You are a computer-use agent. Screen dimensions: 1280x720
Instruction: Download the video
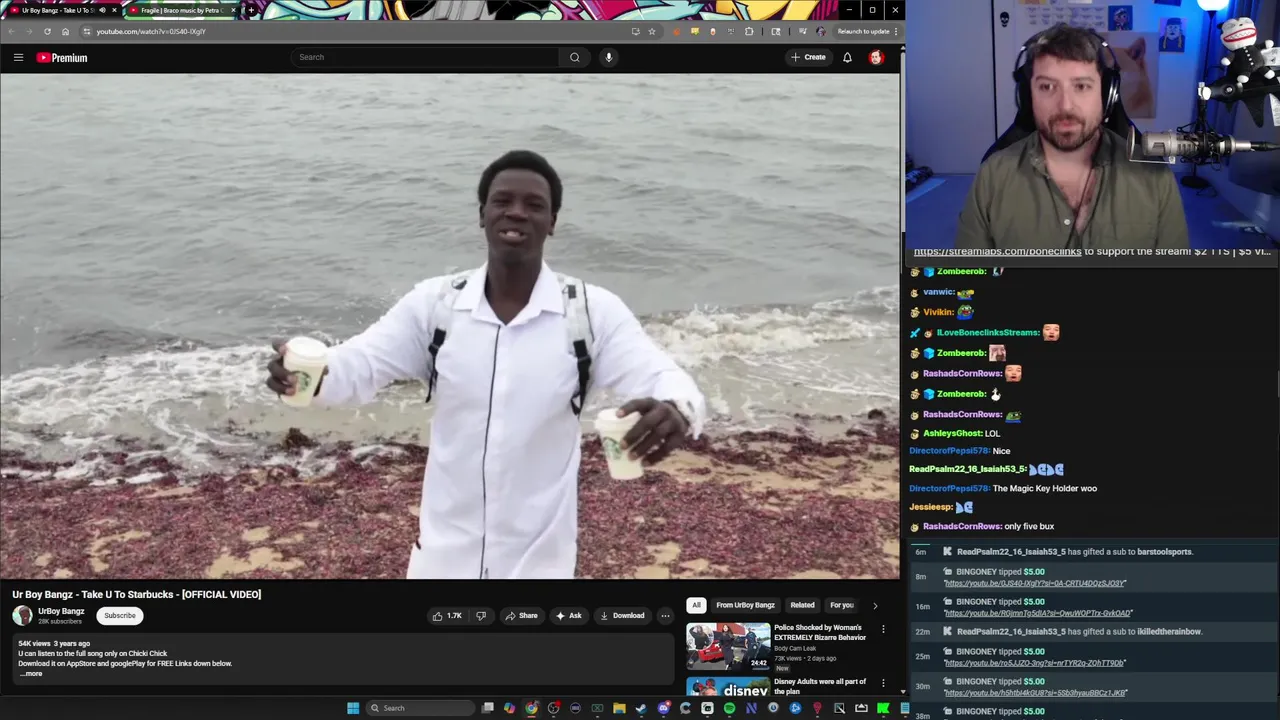(622, 616)
